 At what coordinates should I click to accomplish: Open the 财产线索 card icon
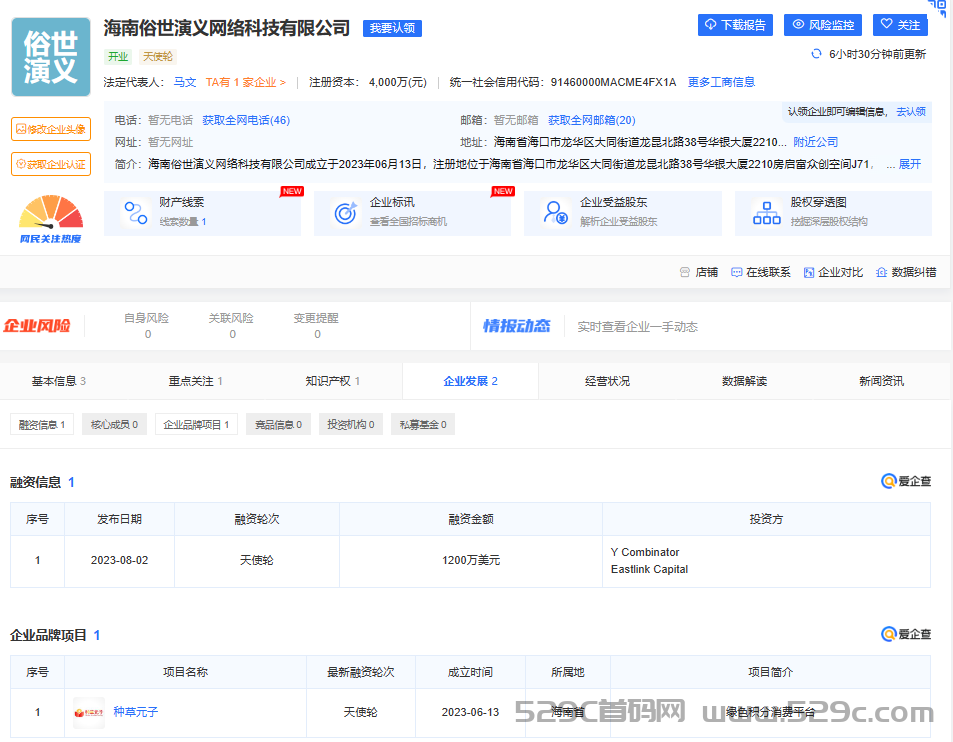[136, 213]
